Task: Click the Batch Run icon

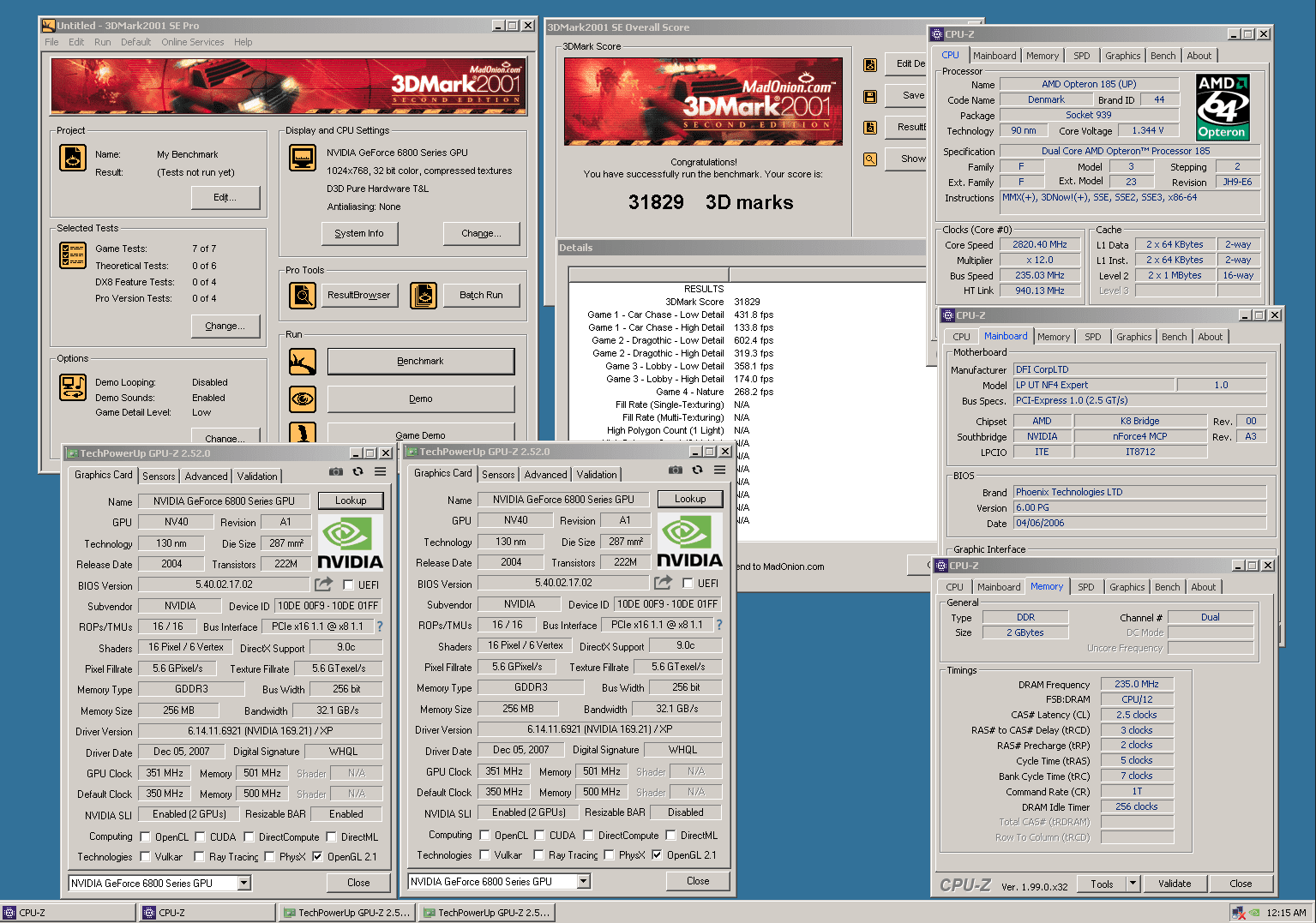Action: [424, 296]
